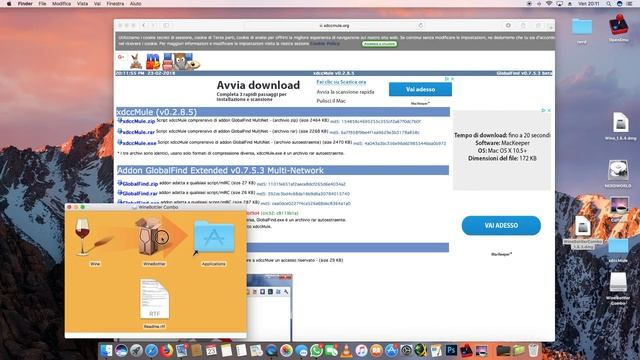Launch Firefox from the Dock
Screen dimensions: 640x360
(x=167, y=351)
